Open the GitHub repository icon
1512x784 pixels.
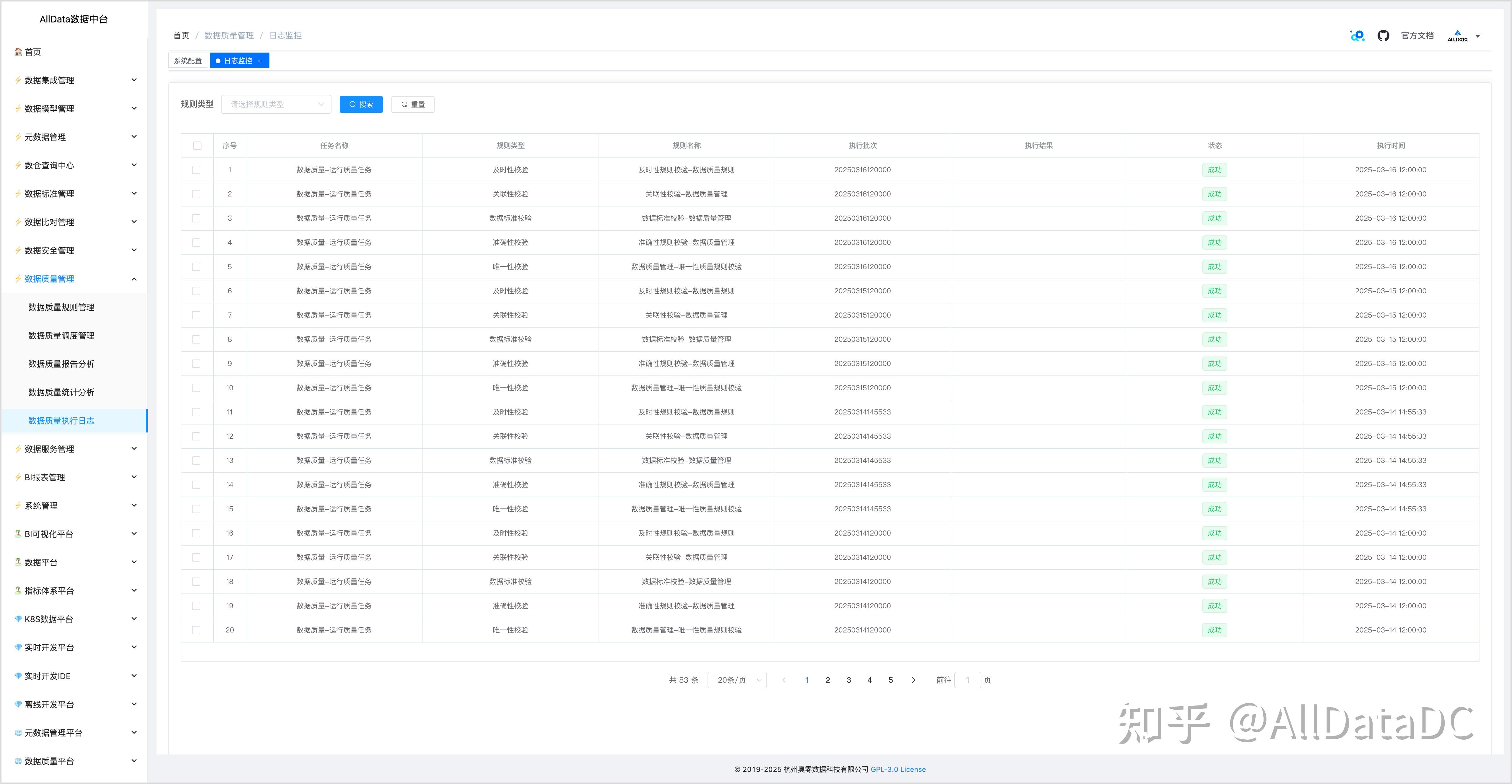(1383, 36)
